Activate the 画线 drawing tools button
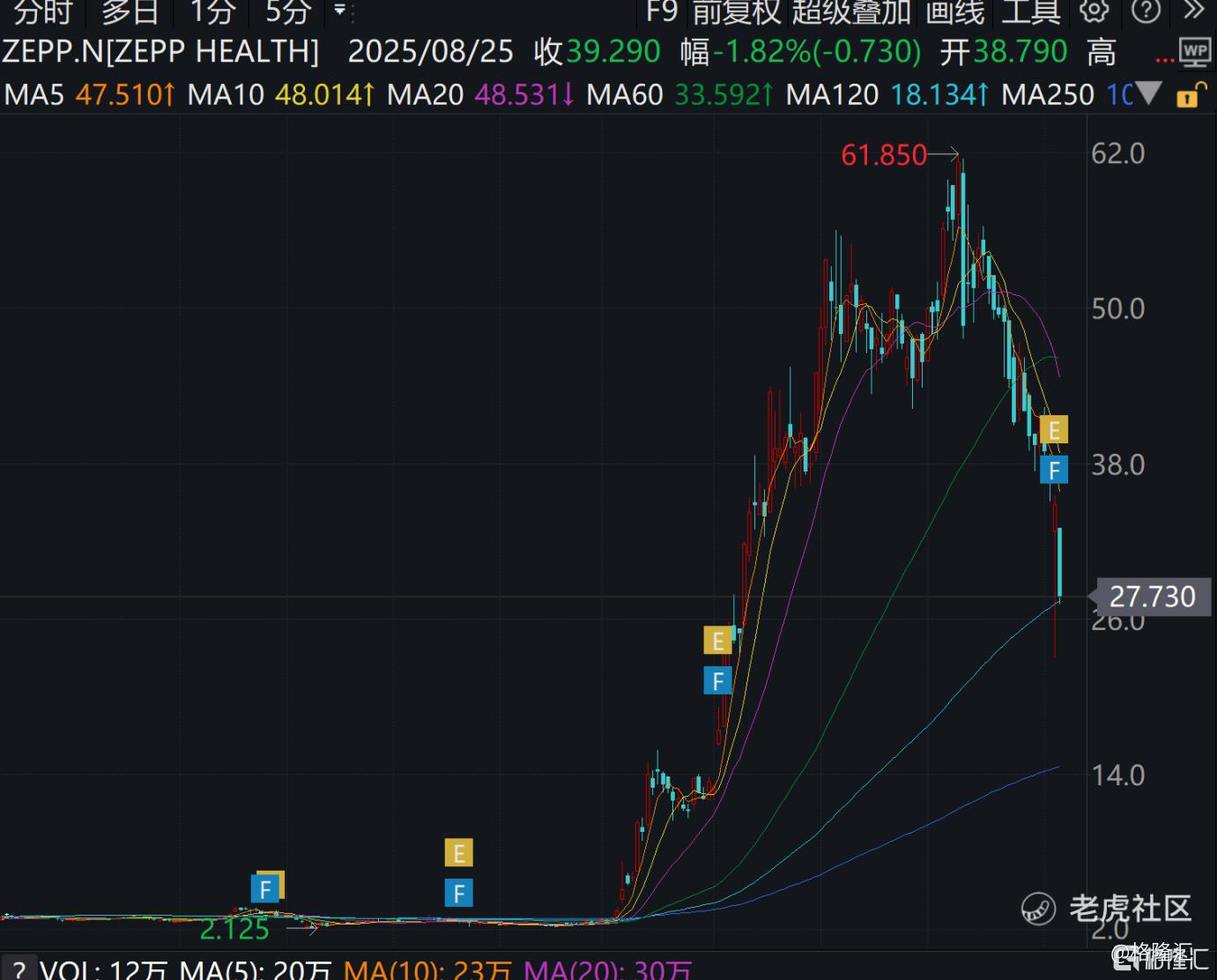Viewport: 1217px width, 980px height. tap(955, 12)
